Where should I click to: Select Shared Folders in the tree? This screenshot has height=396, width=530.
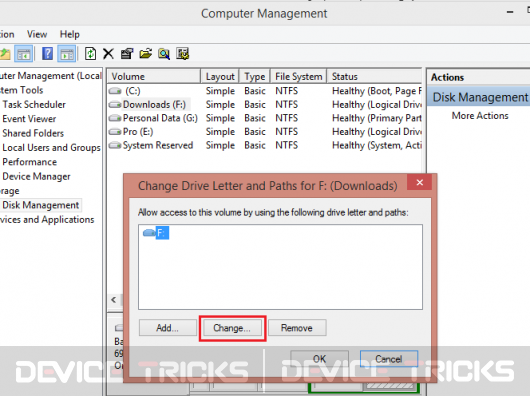click(x=33, y=133)
